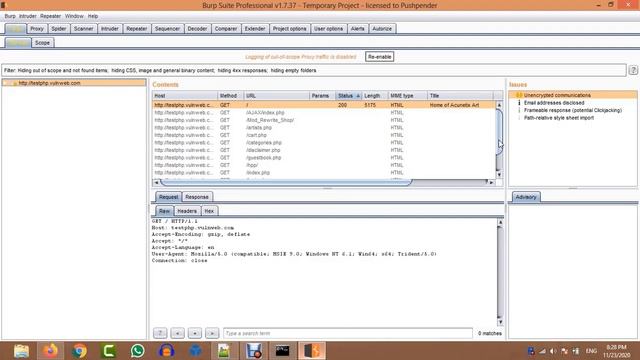Select the Path-relative style sheet import issue
This screenshot has height=360, width=640.
(559, 118)
